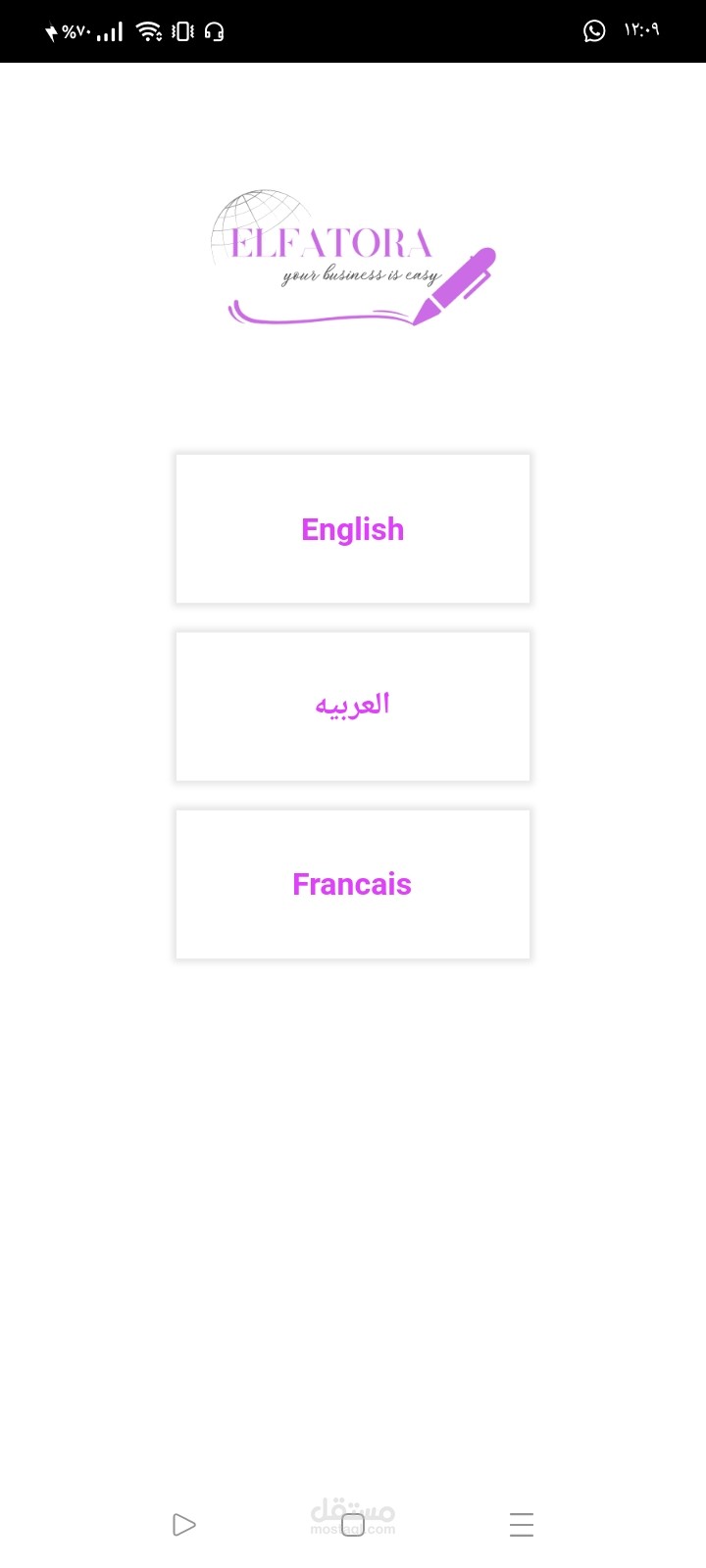The width and height of the screenshot is (706, 1568).
Task: Click the charging bolt status icon
Action: click(51, 32)
